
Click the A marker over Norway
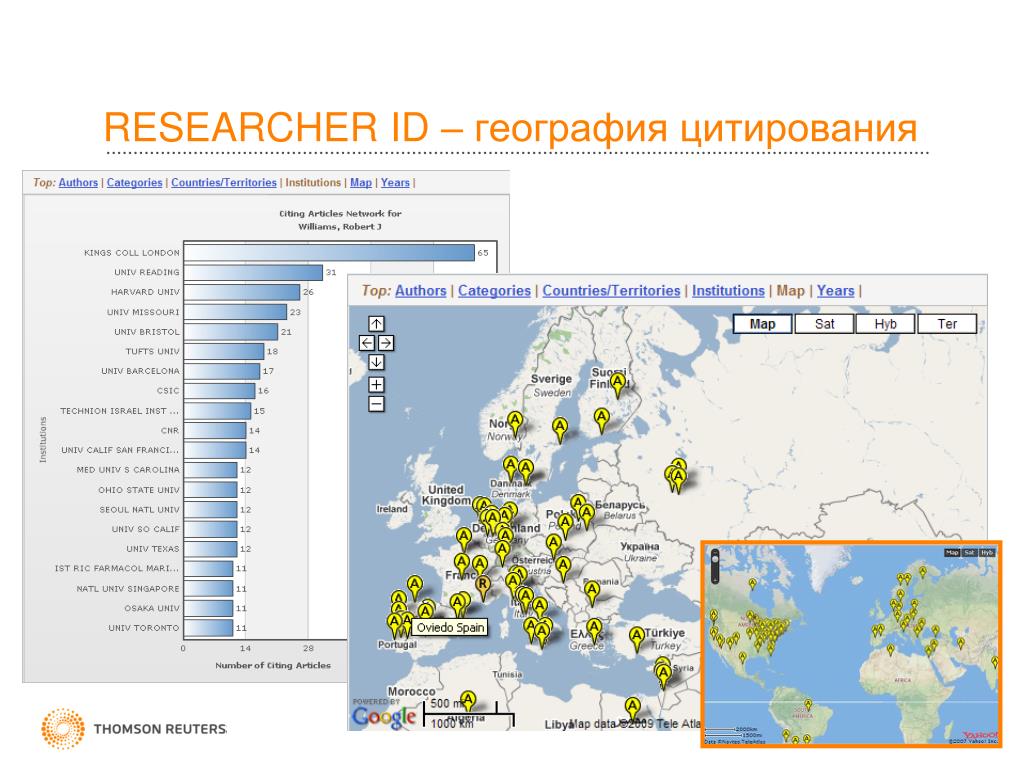(515, 423)
